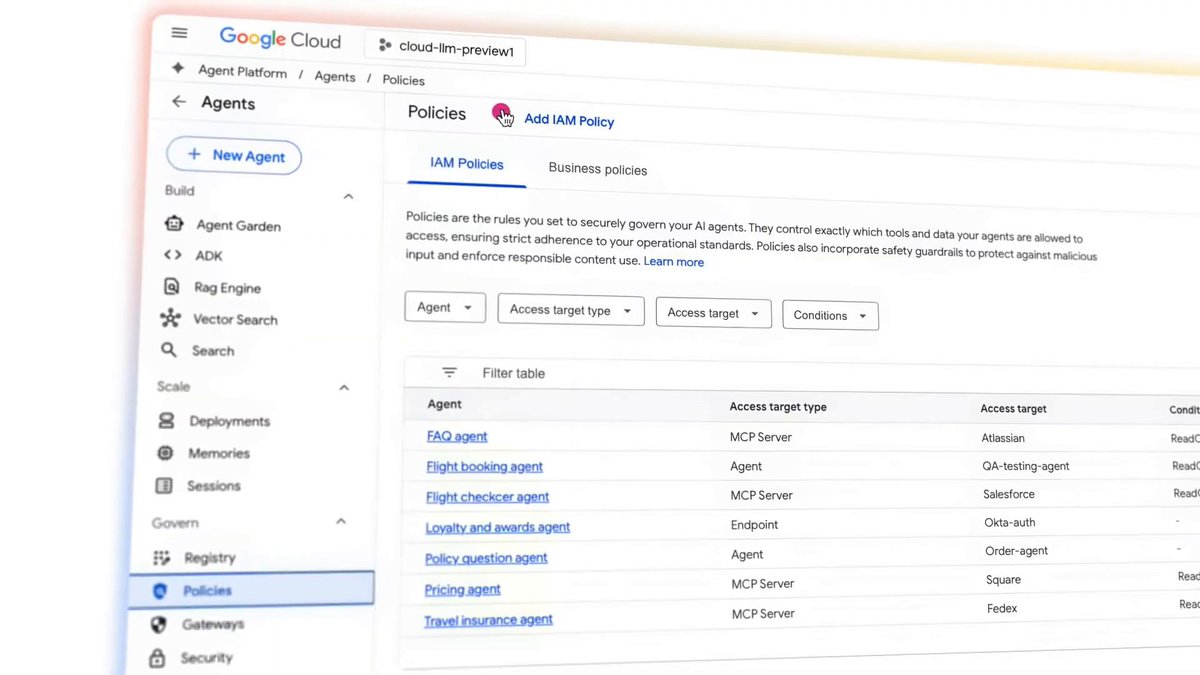Viewport: 1200px width, 675px height.
Task: Open the cloud-llm-preview1 project selector
Action: click(x=446, y=47)
